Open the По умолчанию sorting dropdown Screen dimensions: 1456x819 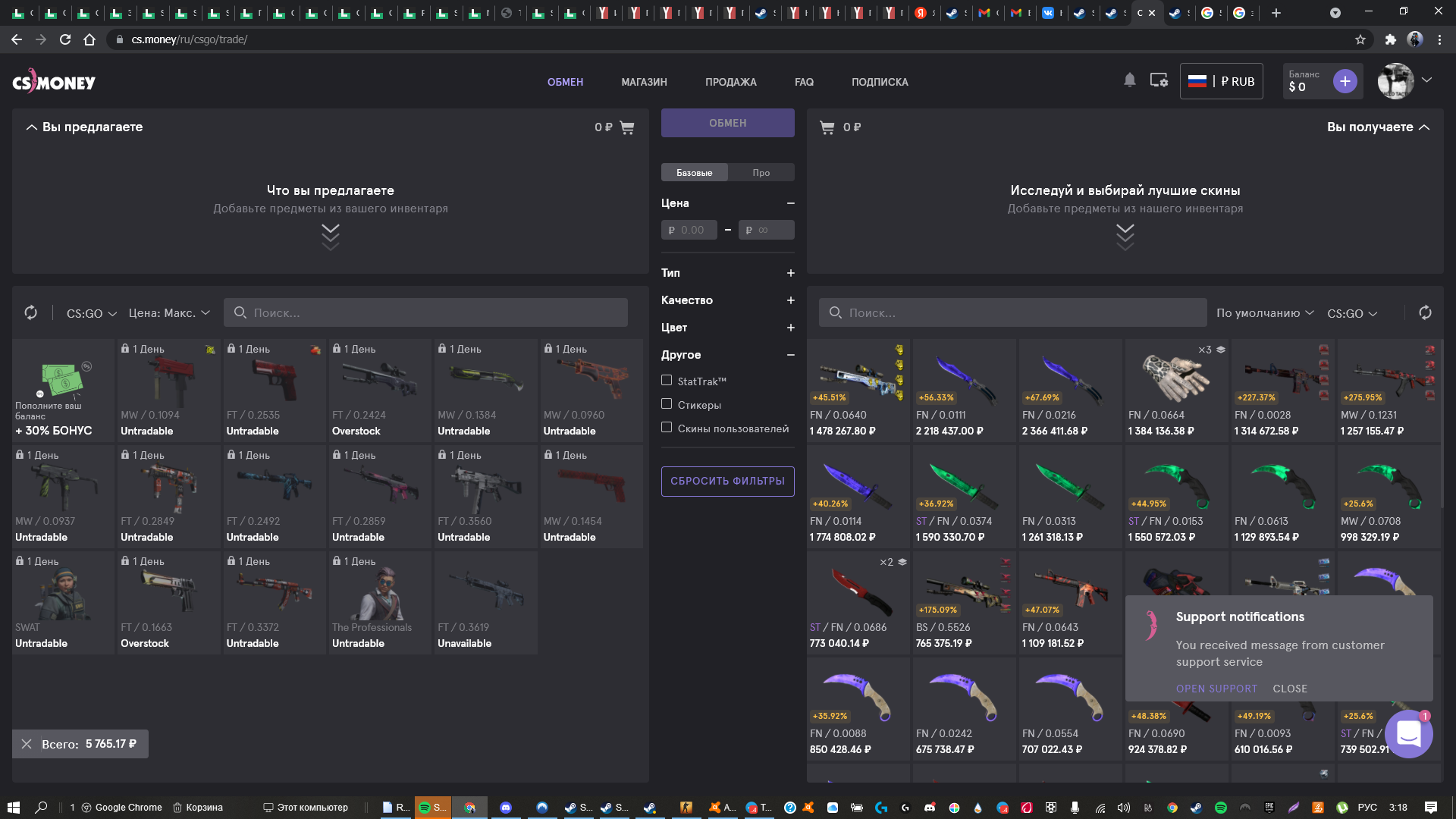coord(1264,313)
